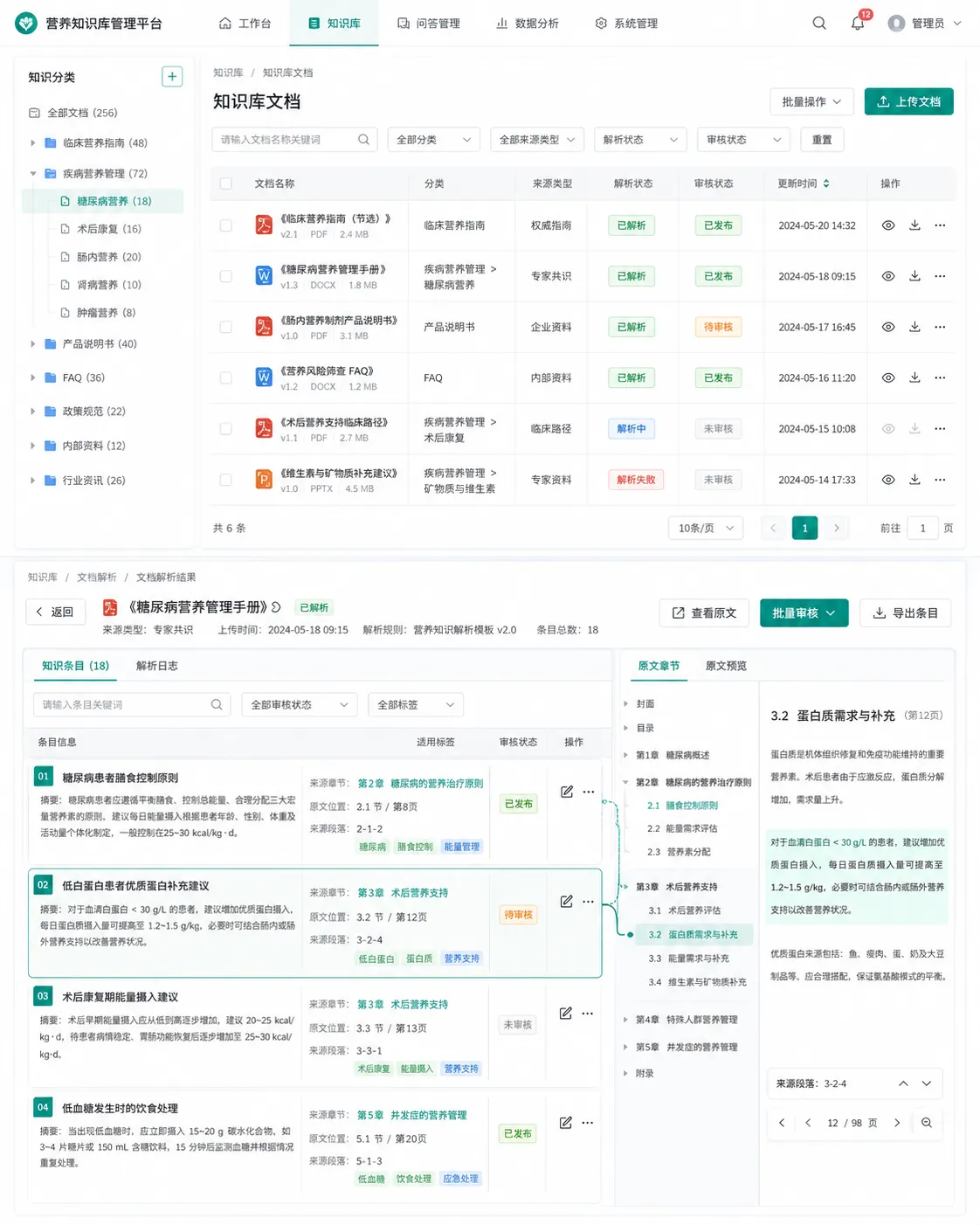
Task: Switch to the 解析日志 tab
Action: click(157, 666)
